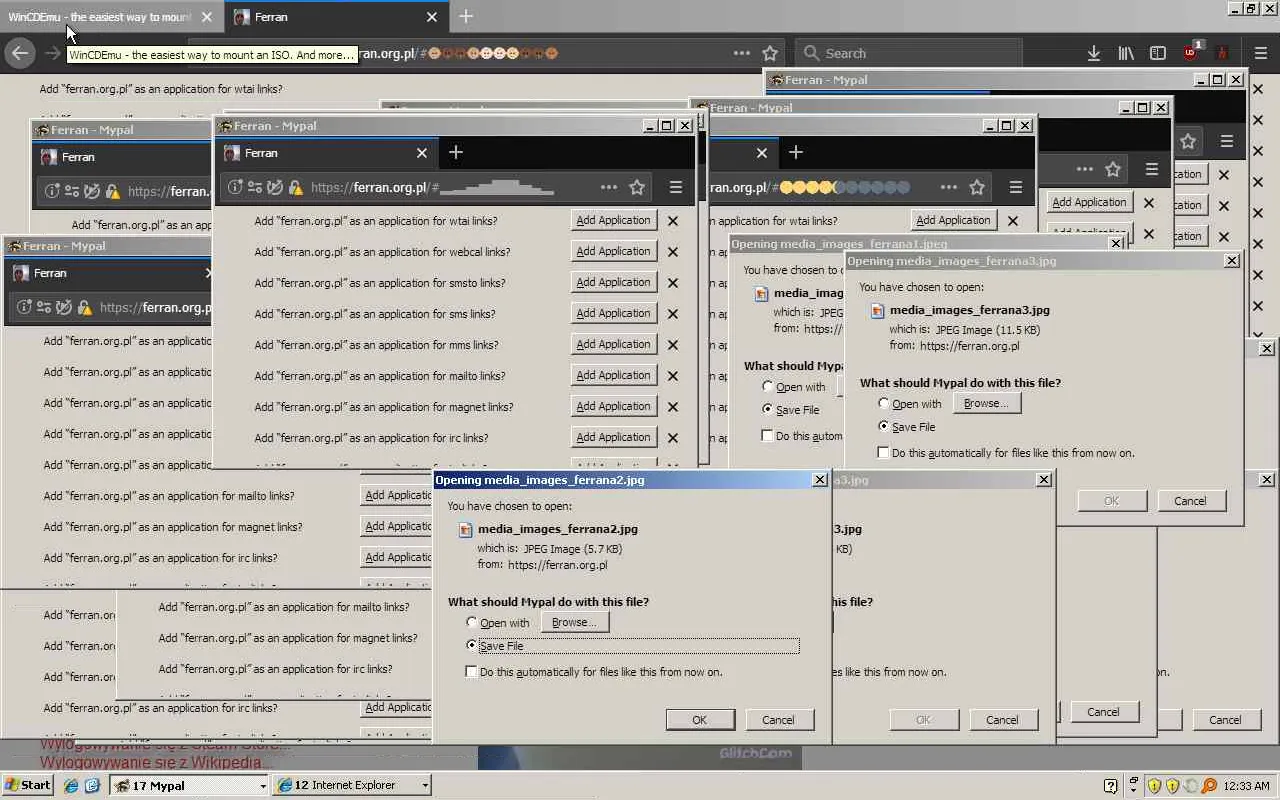Image resolution: width=1280 pixels, height=800 pixels.
Task: Expand the 12 Internet Explorer taskbar group arrow
Action: 425,786
